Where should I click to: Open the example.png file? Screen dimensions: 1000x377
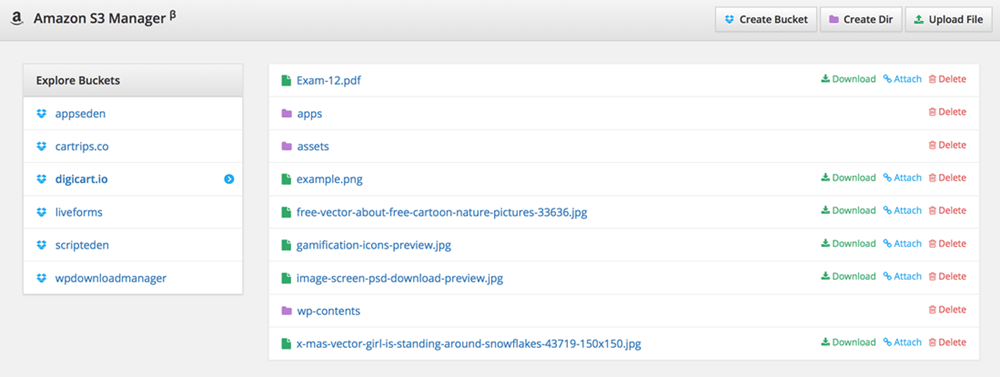330,179
